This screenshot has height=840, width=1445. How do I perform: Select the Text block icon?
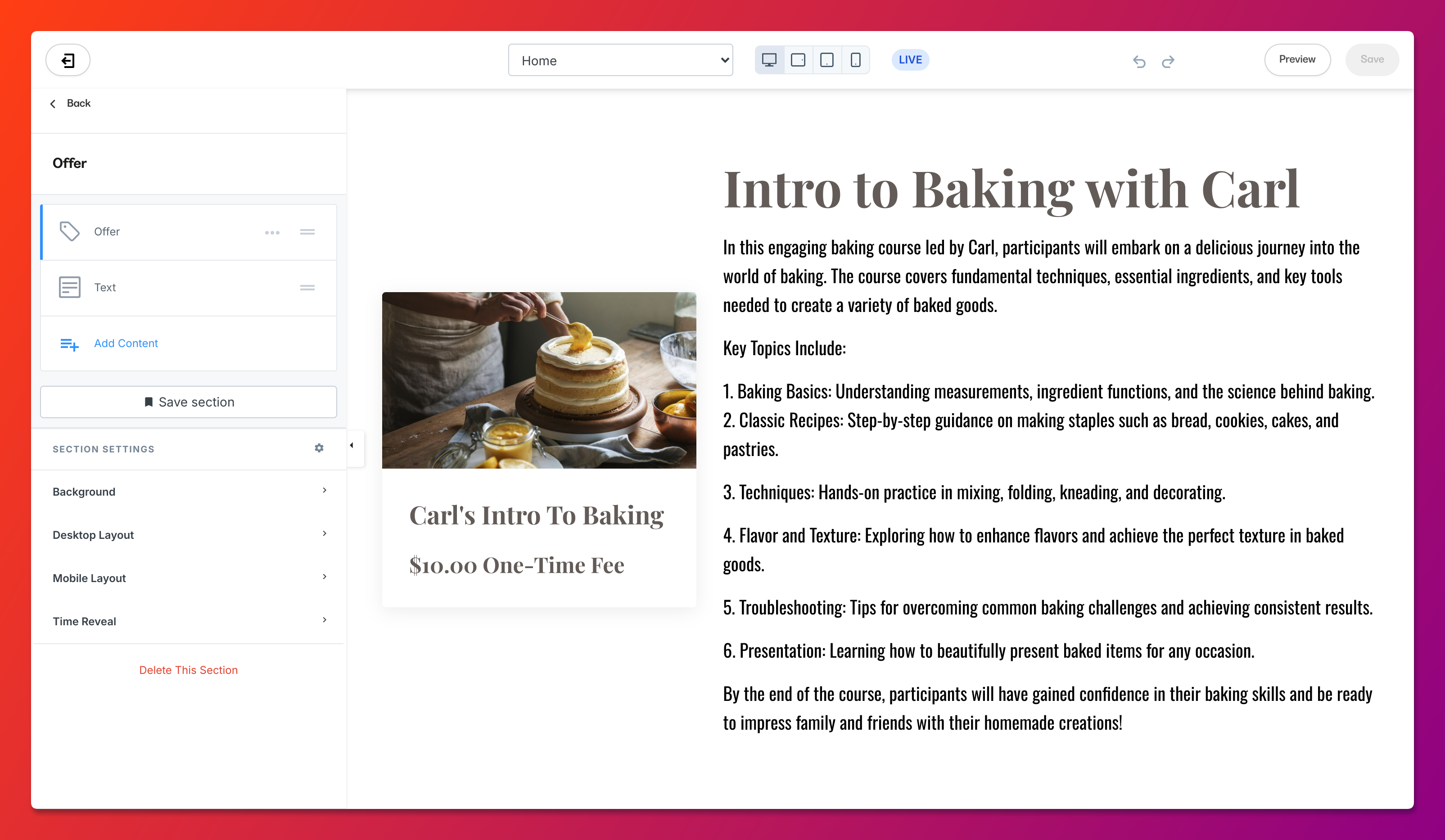coord(69,287)
